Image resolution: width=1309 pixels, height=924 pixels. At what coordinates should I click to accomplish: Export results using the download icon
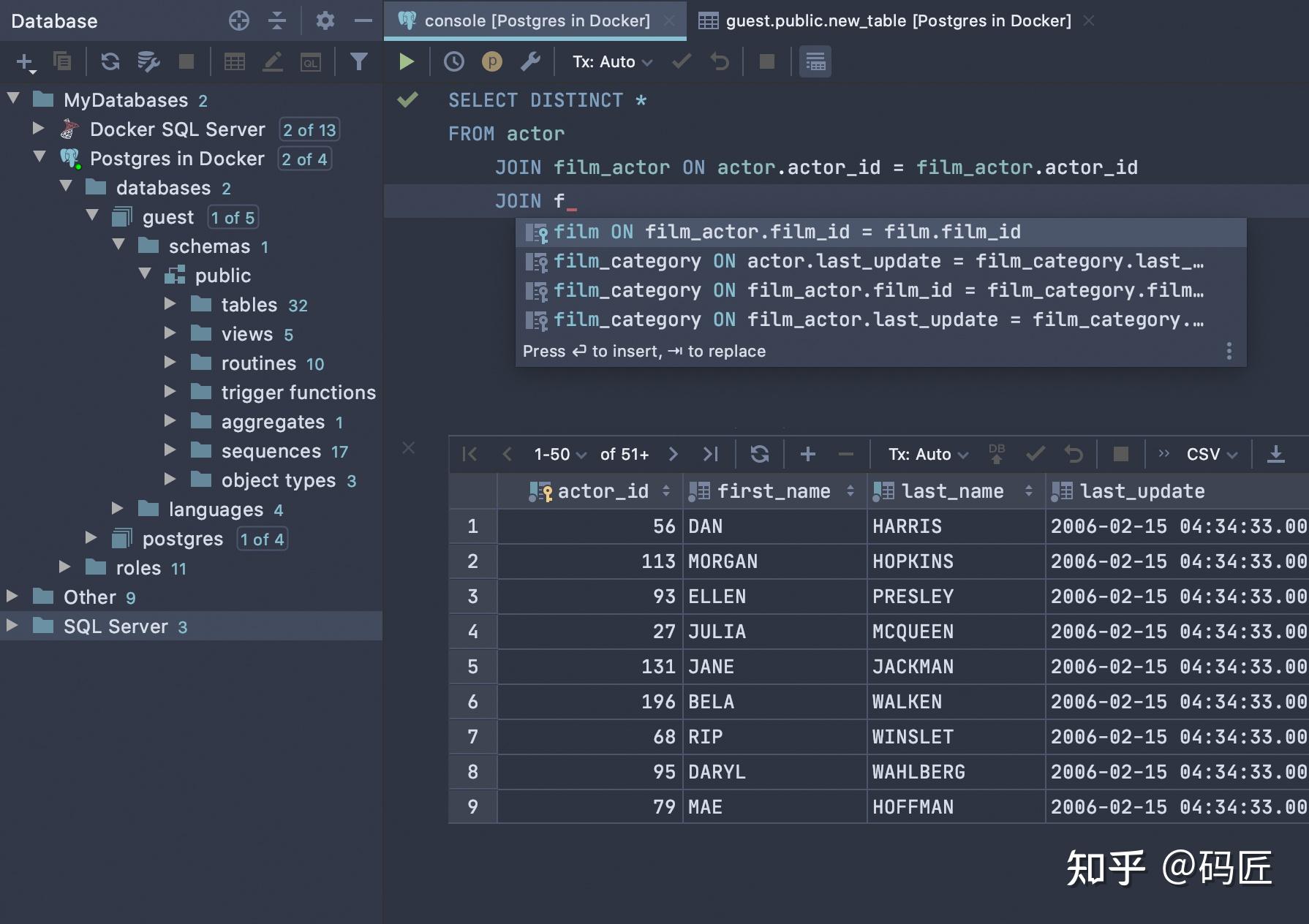point(1276,454)
